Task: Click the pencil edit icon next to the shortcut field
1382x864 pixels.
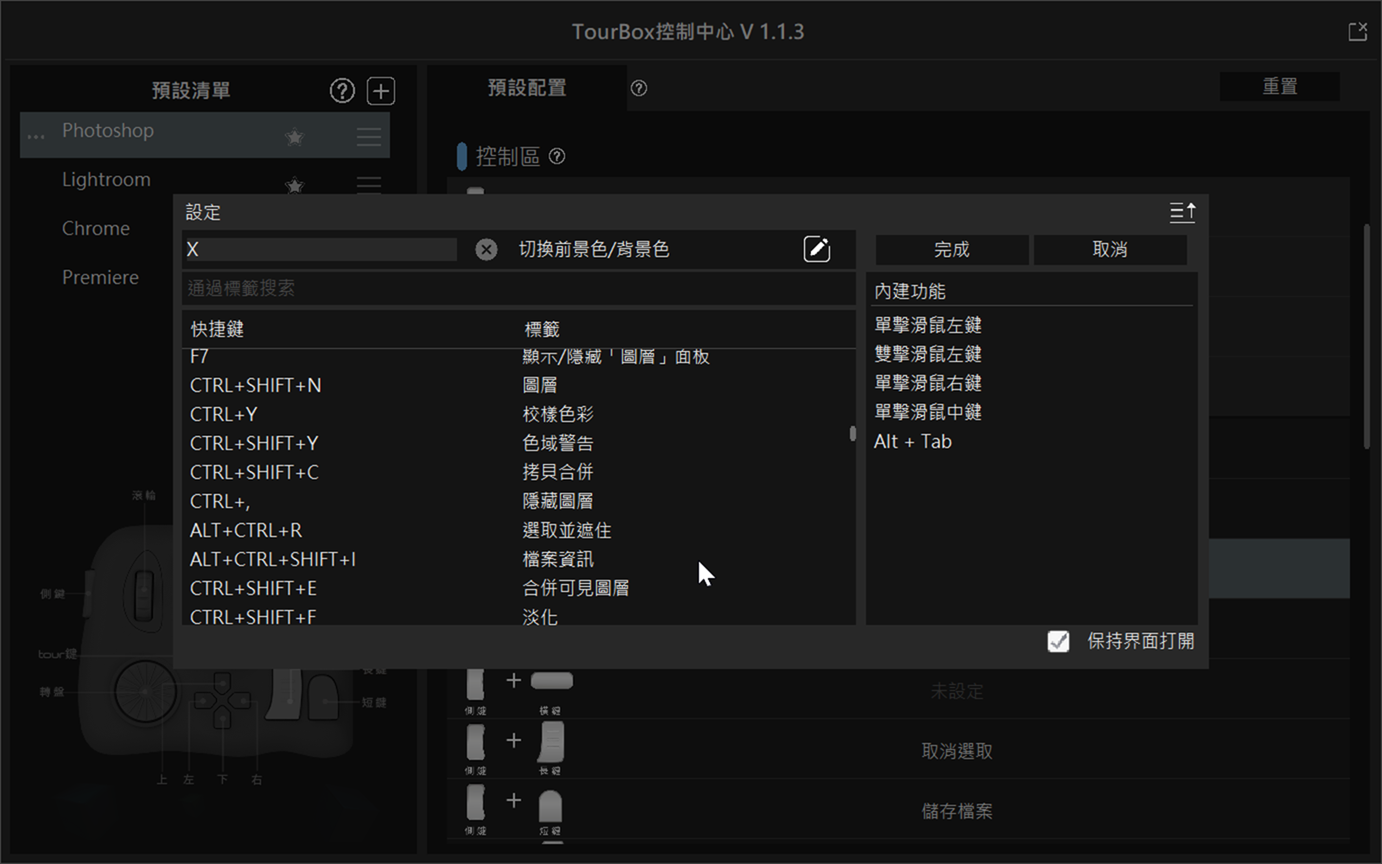Action: coord(817,249)
